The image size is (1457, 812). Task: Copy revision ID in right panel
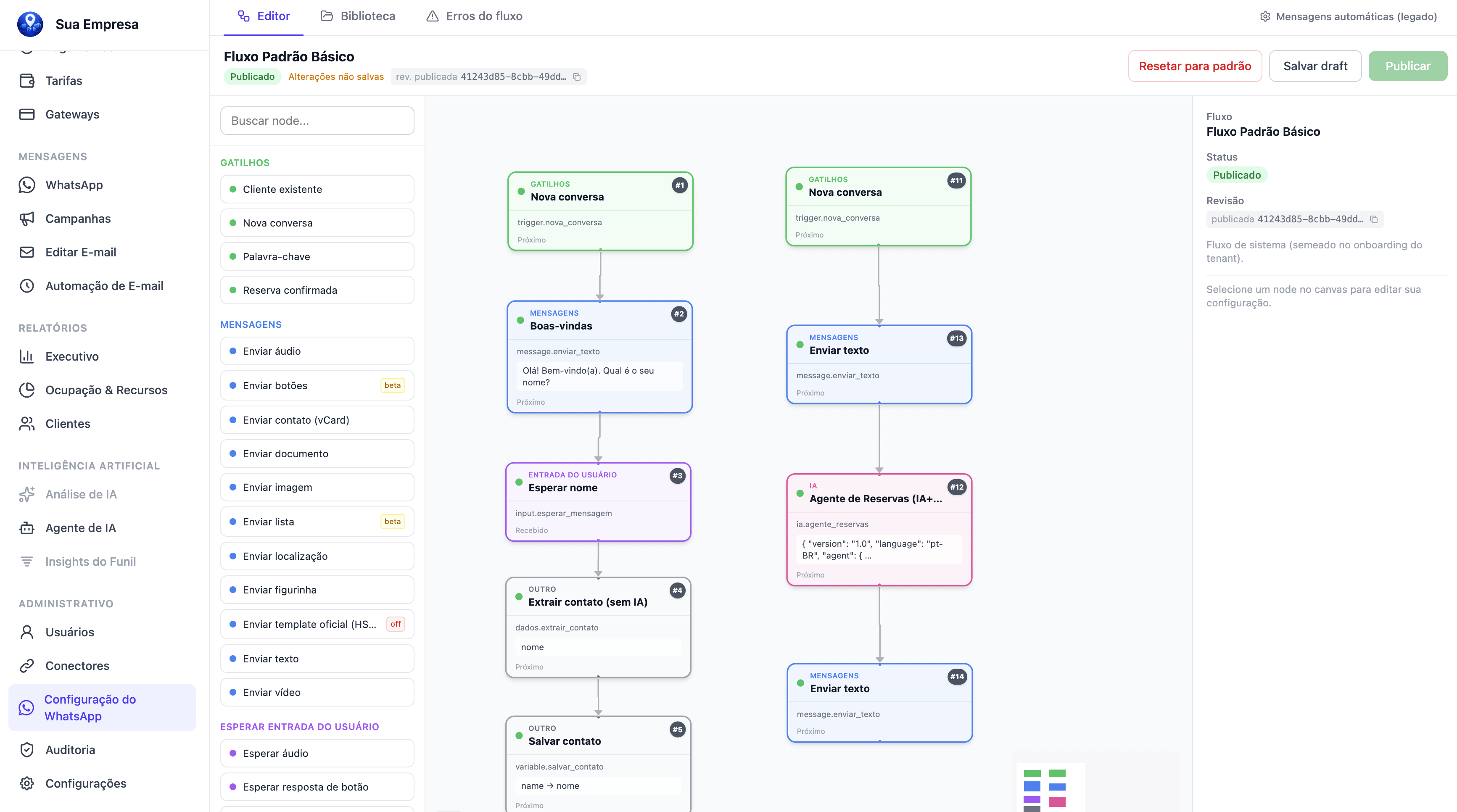click(1373, 219)
